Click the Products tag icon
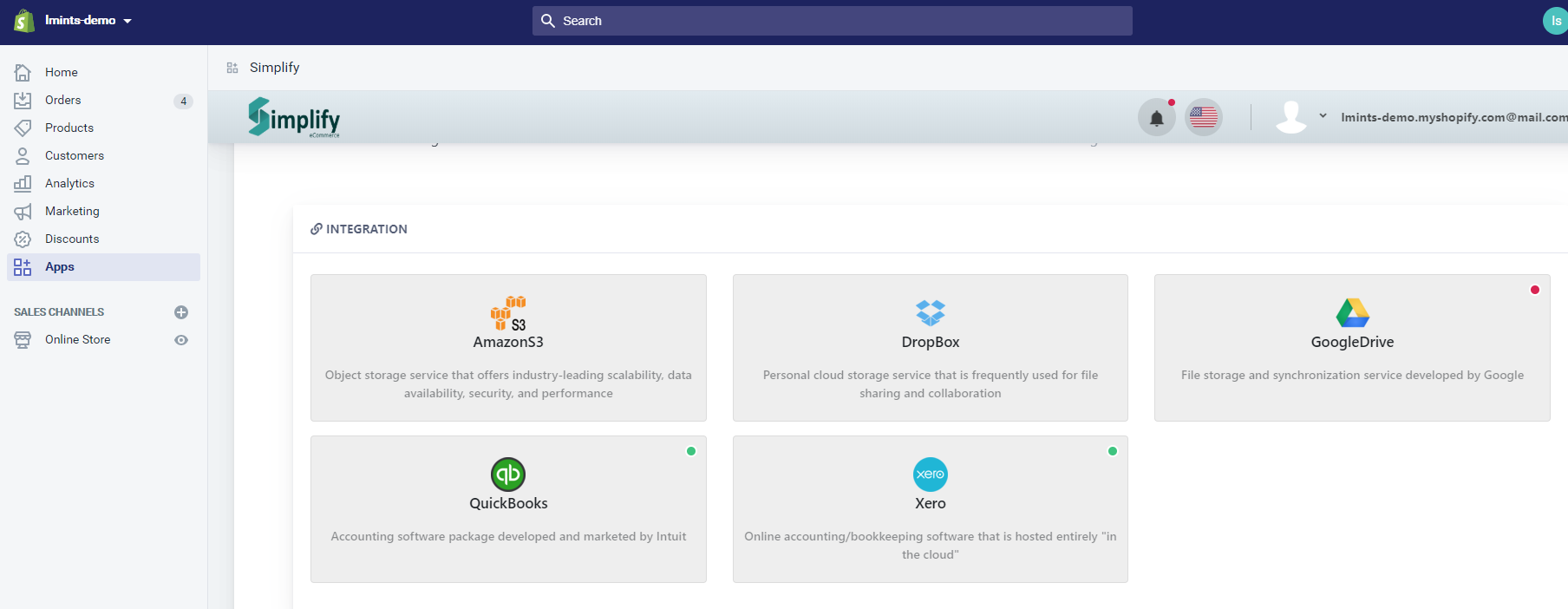The image size is (1568, 609). pyautogui.click(x=23, y=128)
